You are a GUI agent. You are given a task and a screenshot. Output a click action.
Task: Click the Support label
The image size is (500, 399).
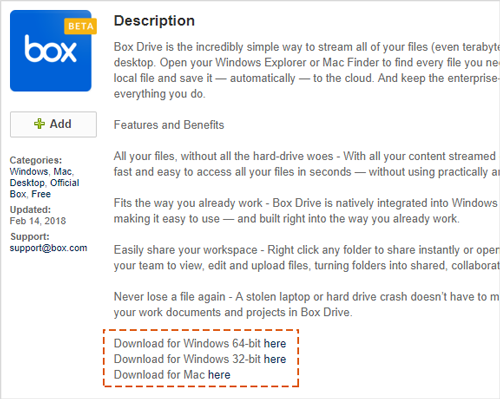point(30,236)
